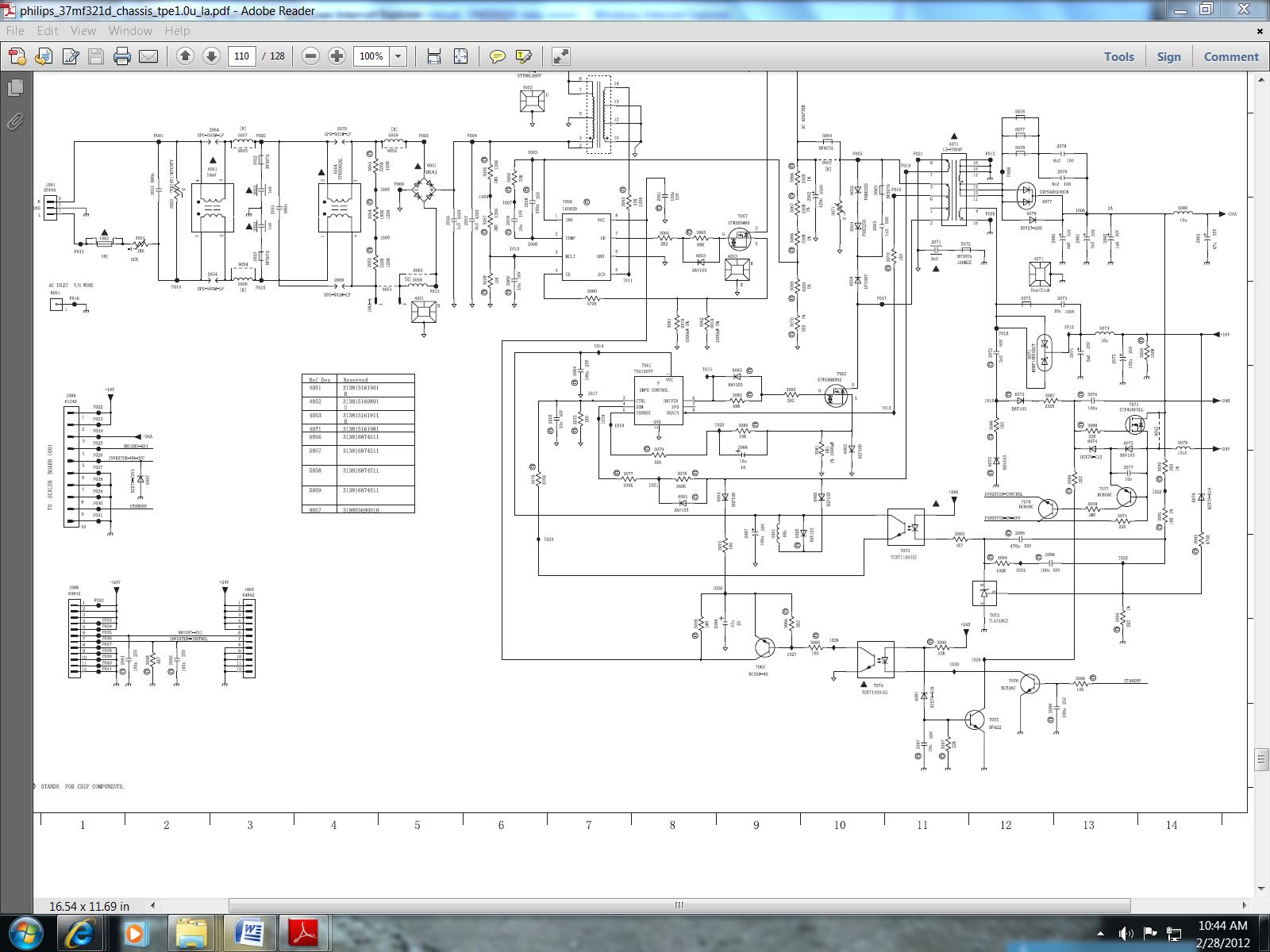Select the highlight text tool
Screen dimensions: 1270x952
point(523,56)
